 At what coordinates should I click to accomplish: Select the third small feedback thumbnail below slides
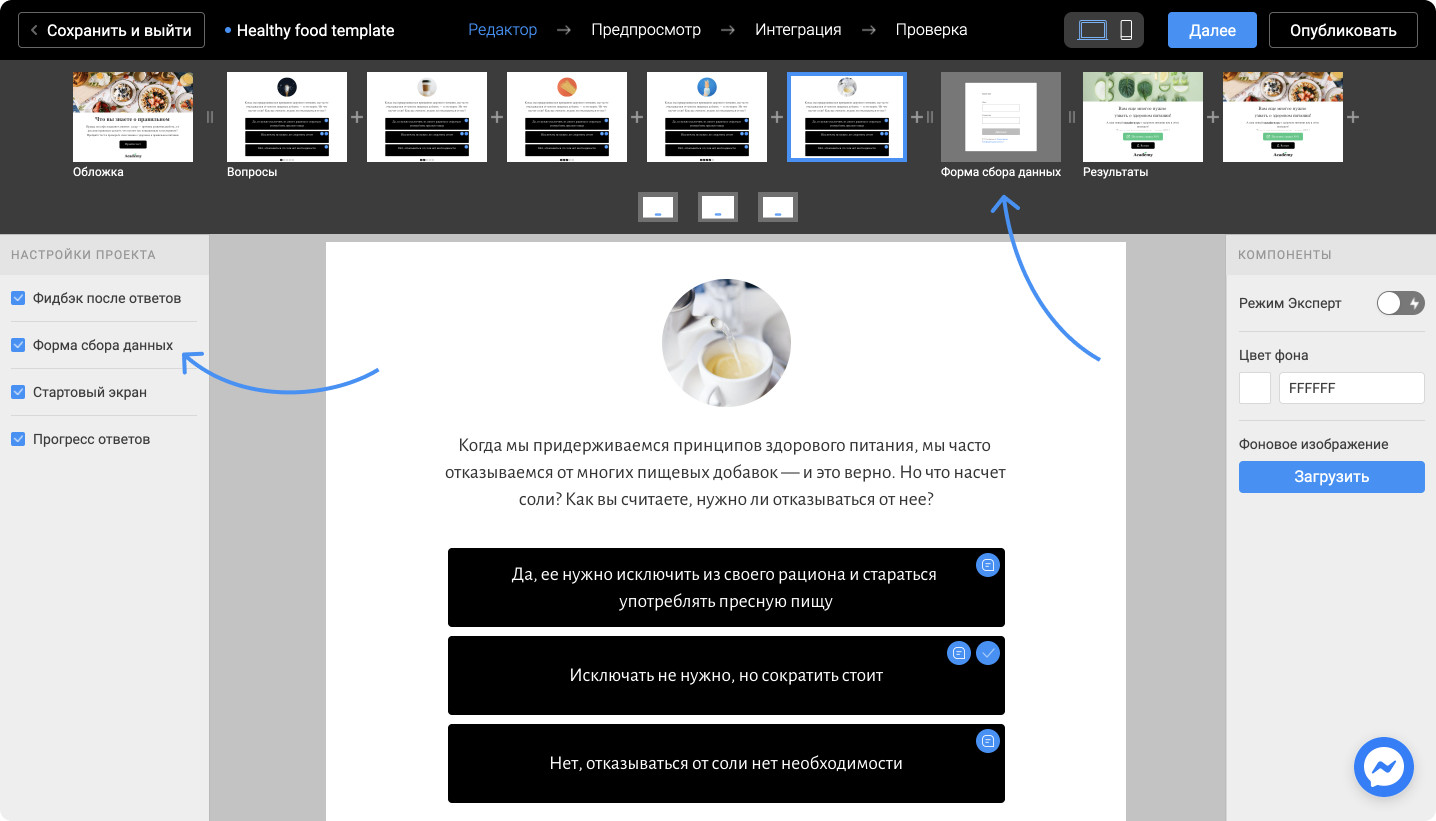pyautogui.click(x=778, y=207)
